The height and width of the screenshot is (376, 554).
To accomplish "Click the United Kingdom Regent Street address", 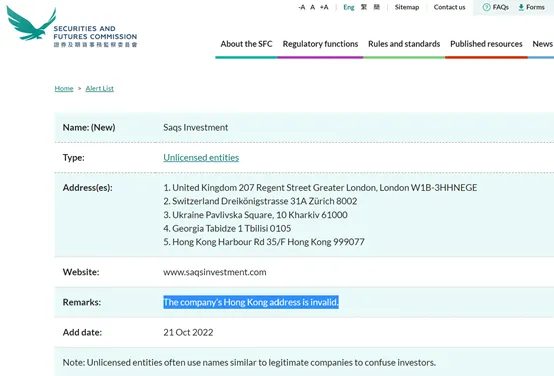I will pos(320,188).
